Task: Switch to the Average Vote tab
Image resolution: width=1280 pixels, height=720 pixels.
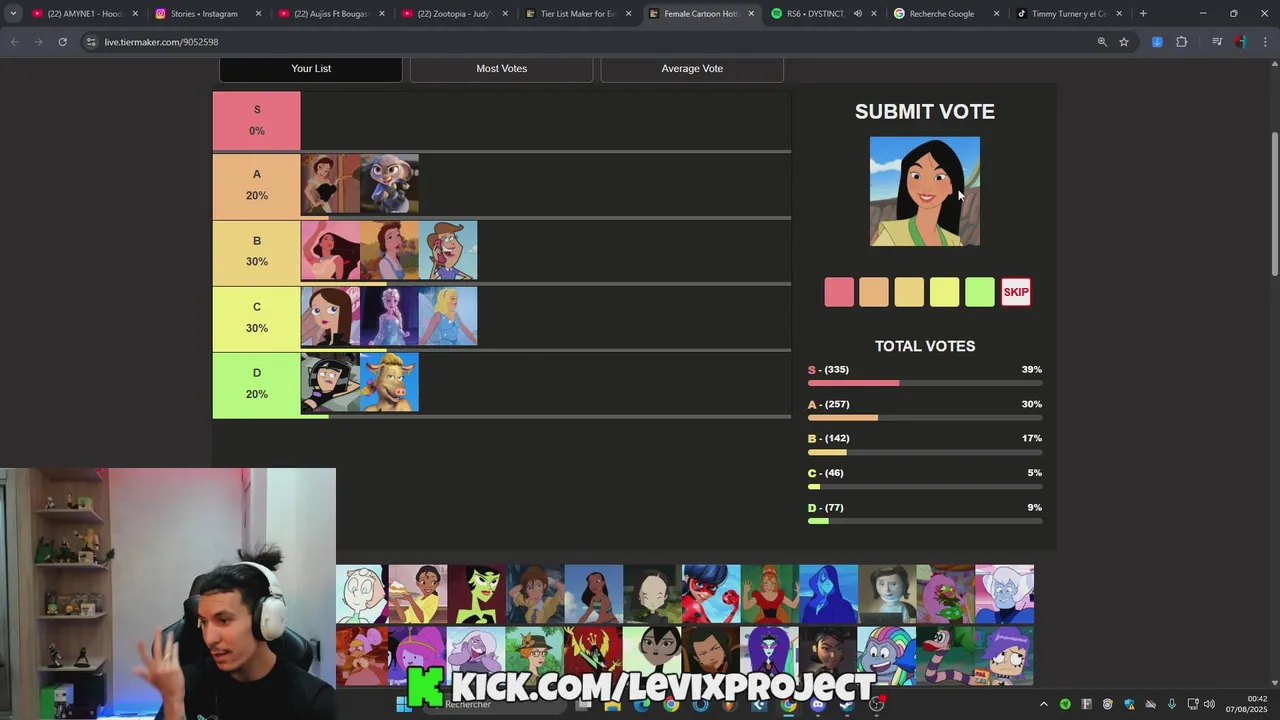Action: pos(692,69)
